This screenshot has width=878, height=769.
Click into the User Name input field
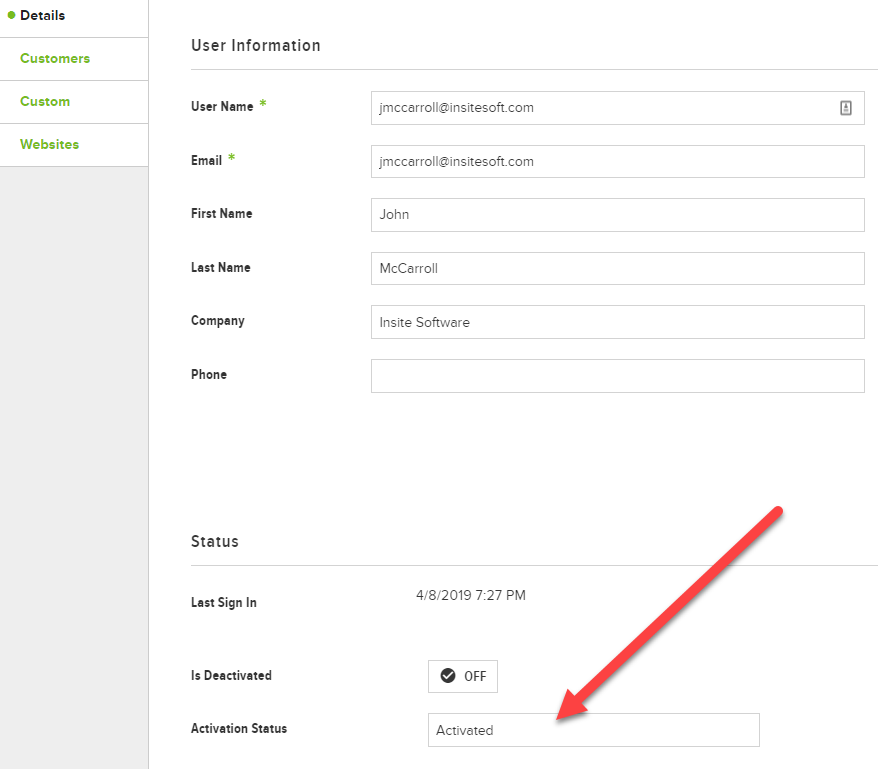pos(618,108)
